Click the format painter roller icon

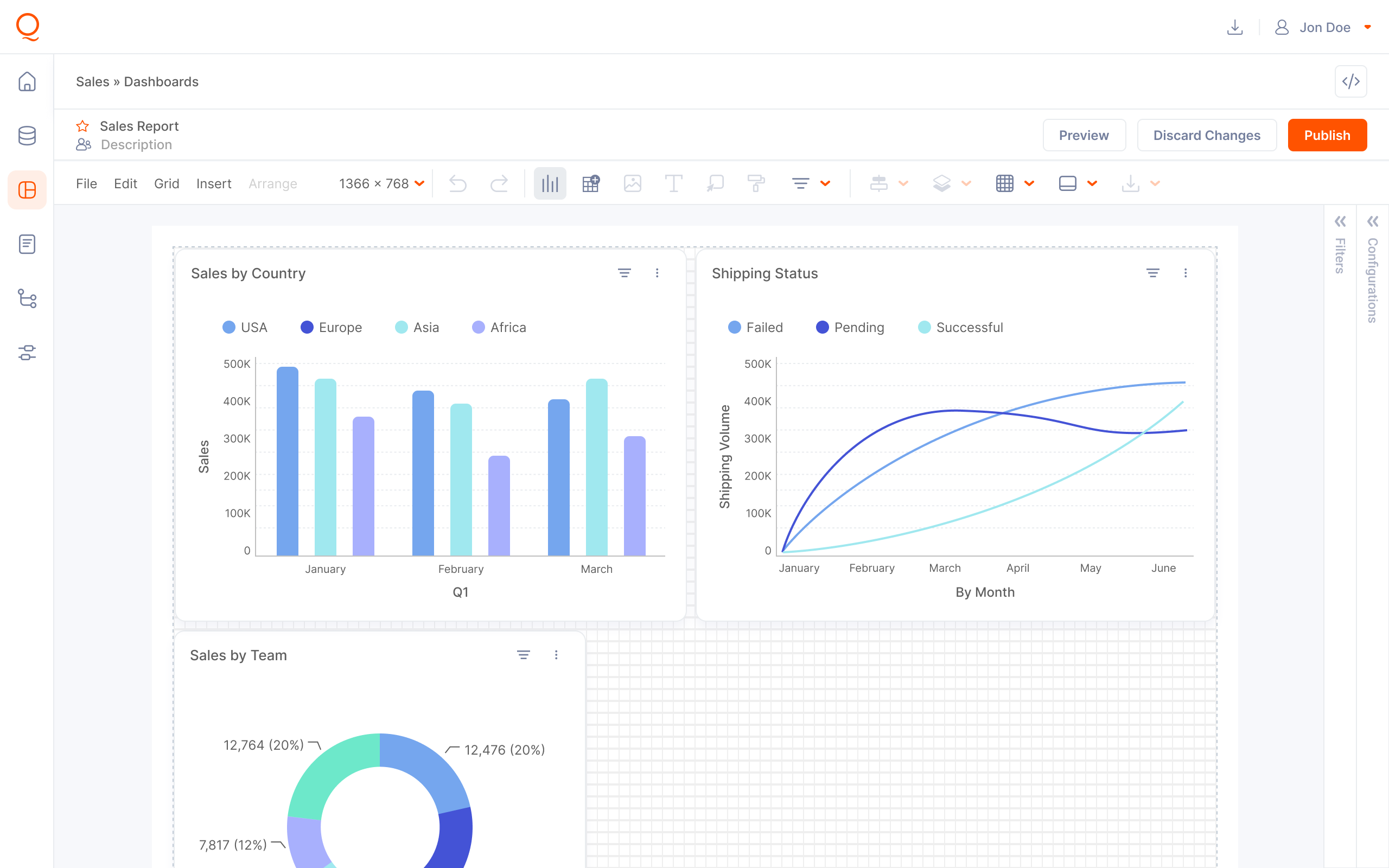point(756,184)
